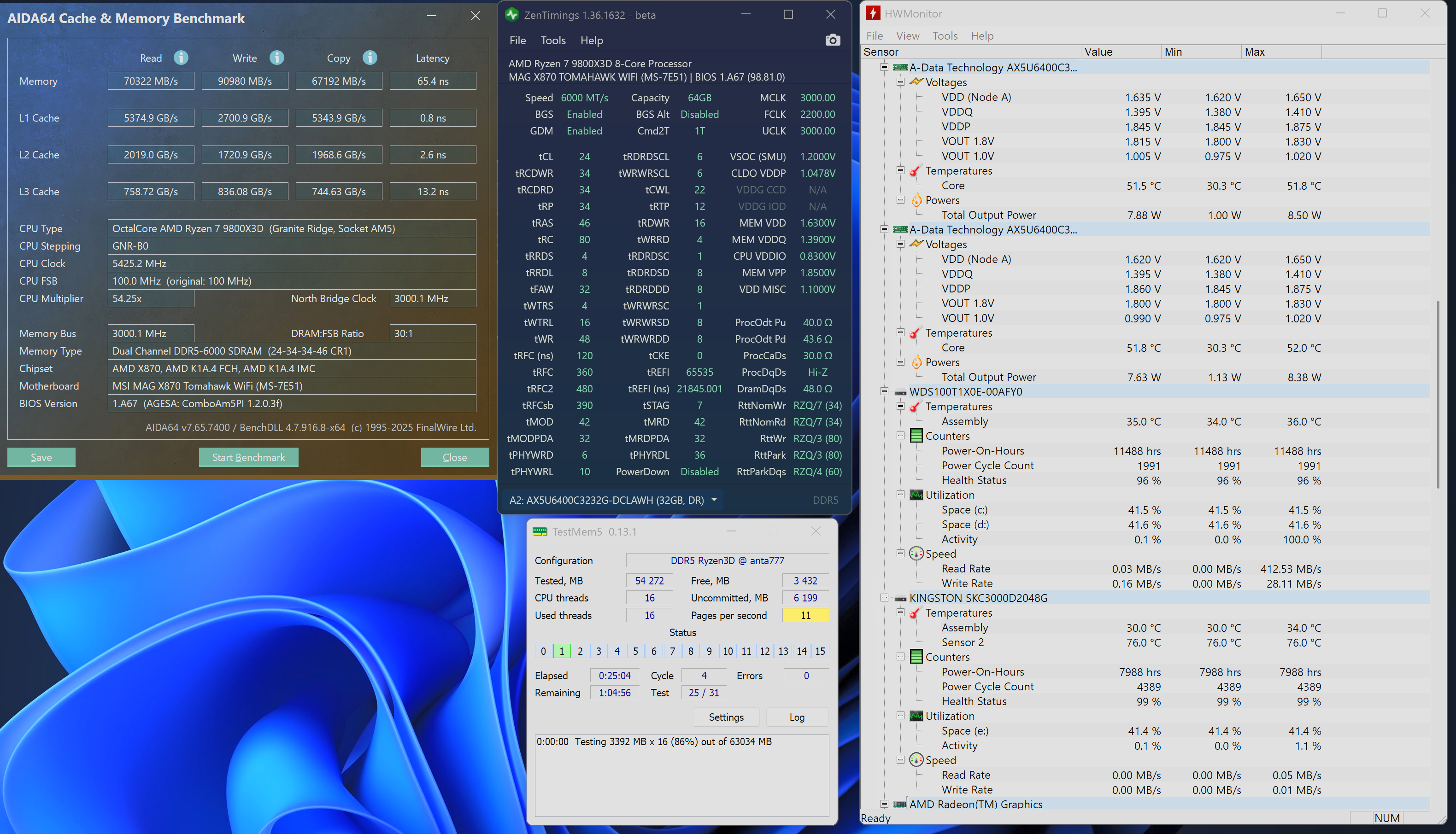Click the Read info icon in AIDA64
1456x834 pixels.
coord(181,58)
